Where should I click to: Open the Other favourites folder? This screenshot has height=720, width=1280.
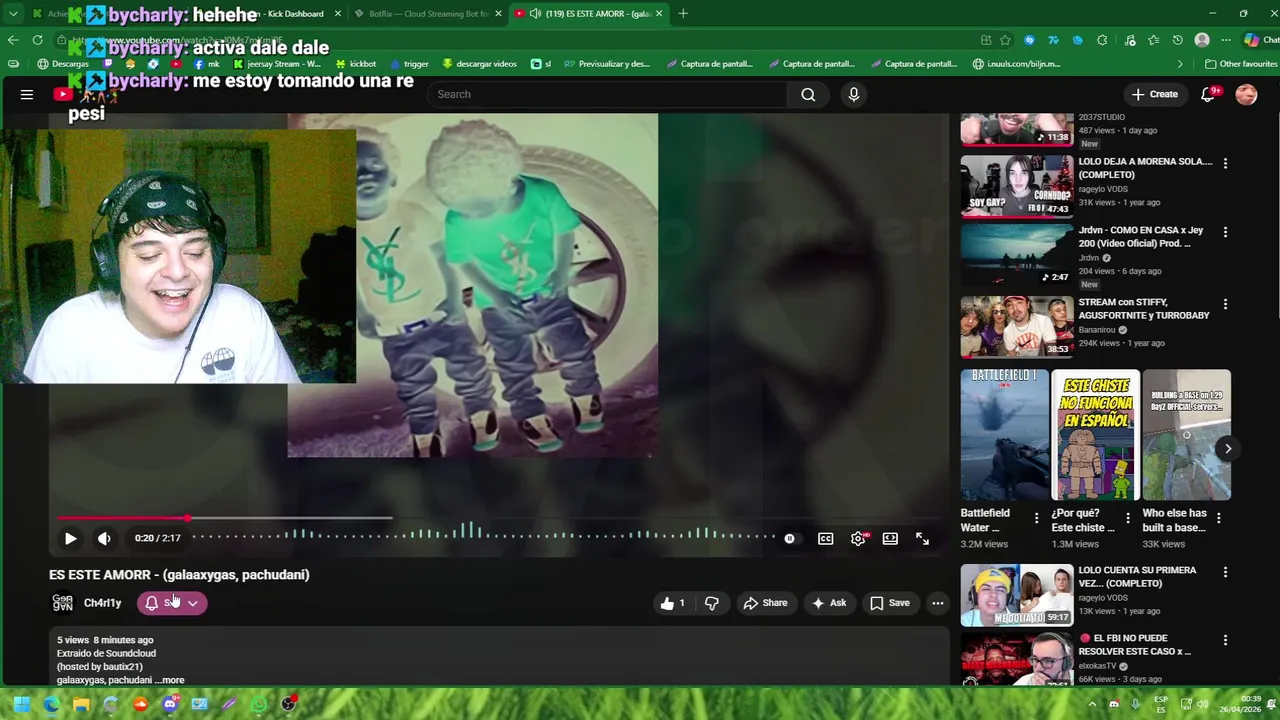(x=1241, y=64)
